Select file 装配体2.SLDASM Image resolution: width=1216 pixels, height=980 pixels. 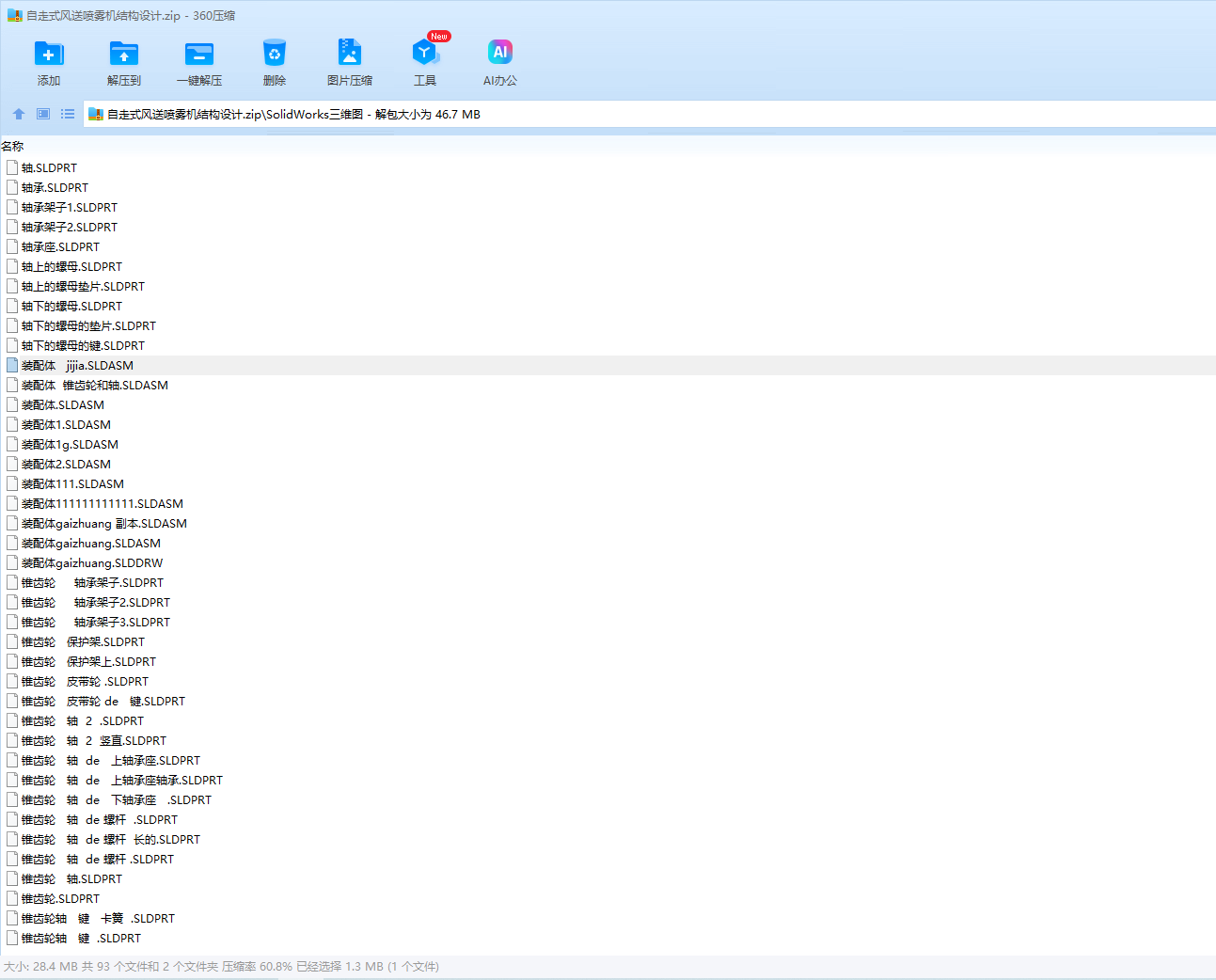[x=66, y=464]
